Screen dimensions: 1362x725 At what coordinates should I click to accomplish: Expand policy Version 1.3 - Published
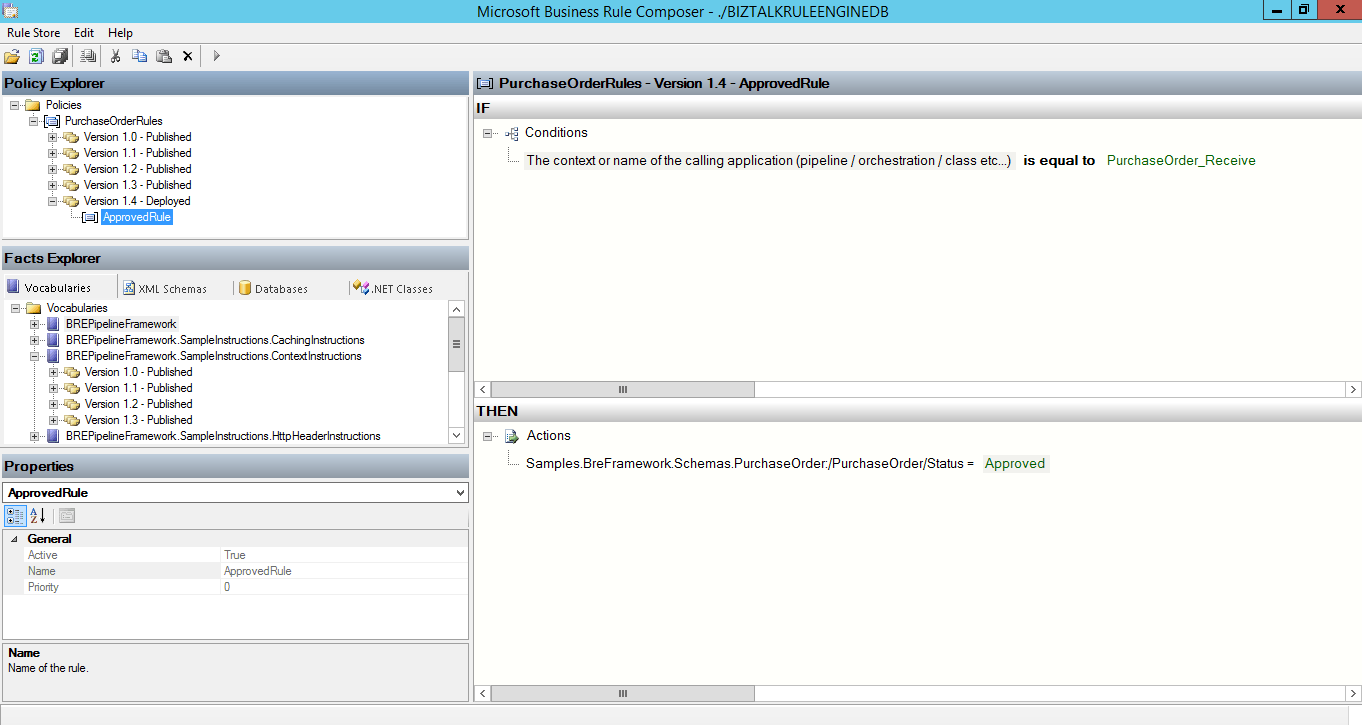point(52,185)
